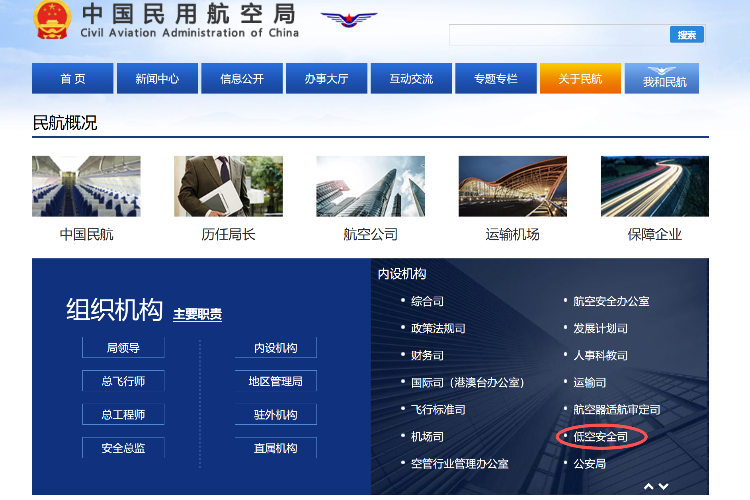Open the 航空安全办公室 link
750x500 pixels.
click(611, 301)
